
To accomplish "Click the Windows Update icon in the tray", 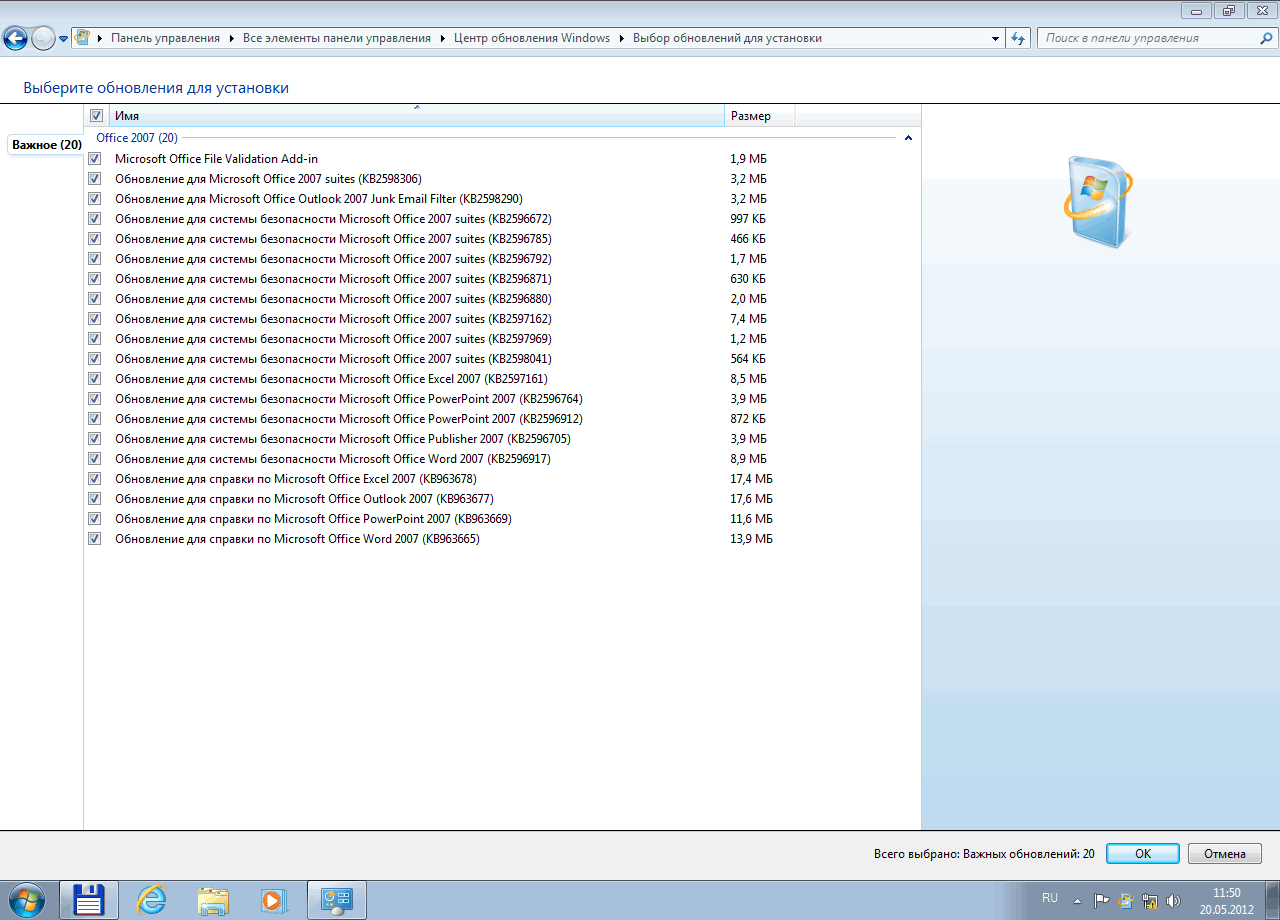I will tap(1126, 900).
